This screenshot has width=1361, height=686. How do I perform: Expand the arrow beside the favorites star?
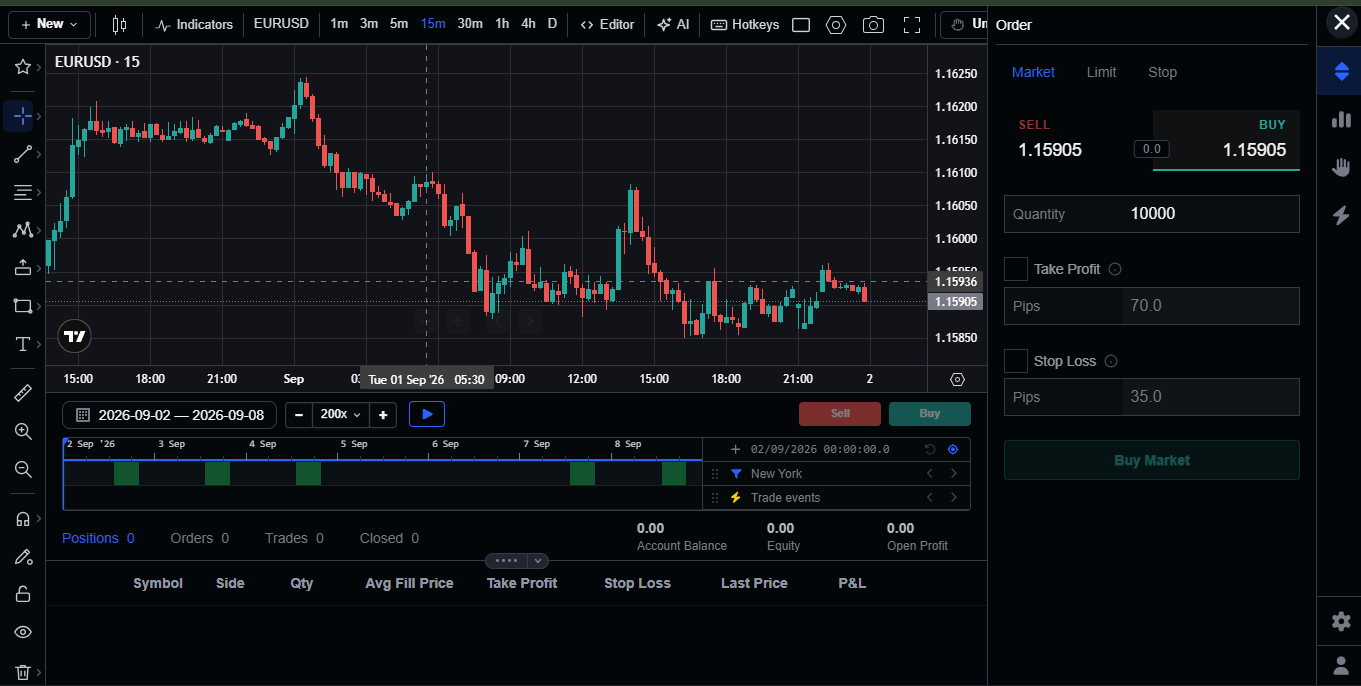tap(39, 67)
